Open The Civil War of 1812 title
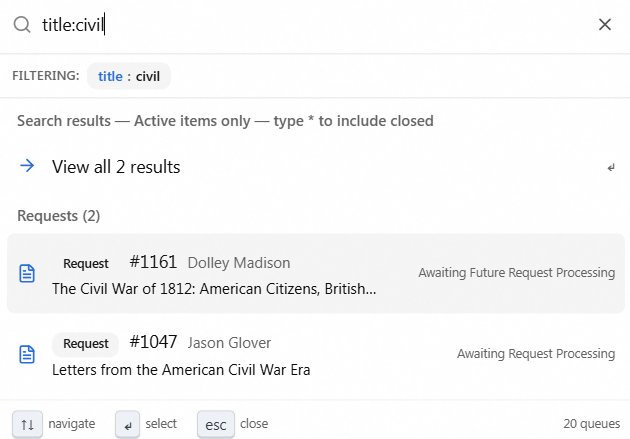 (214, 289)
